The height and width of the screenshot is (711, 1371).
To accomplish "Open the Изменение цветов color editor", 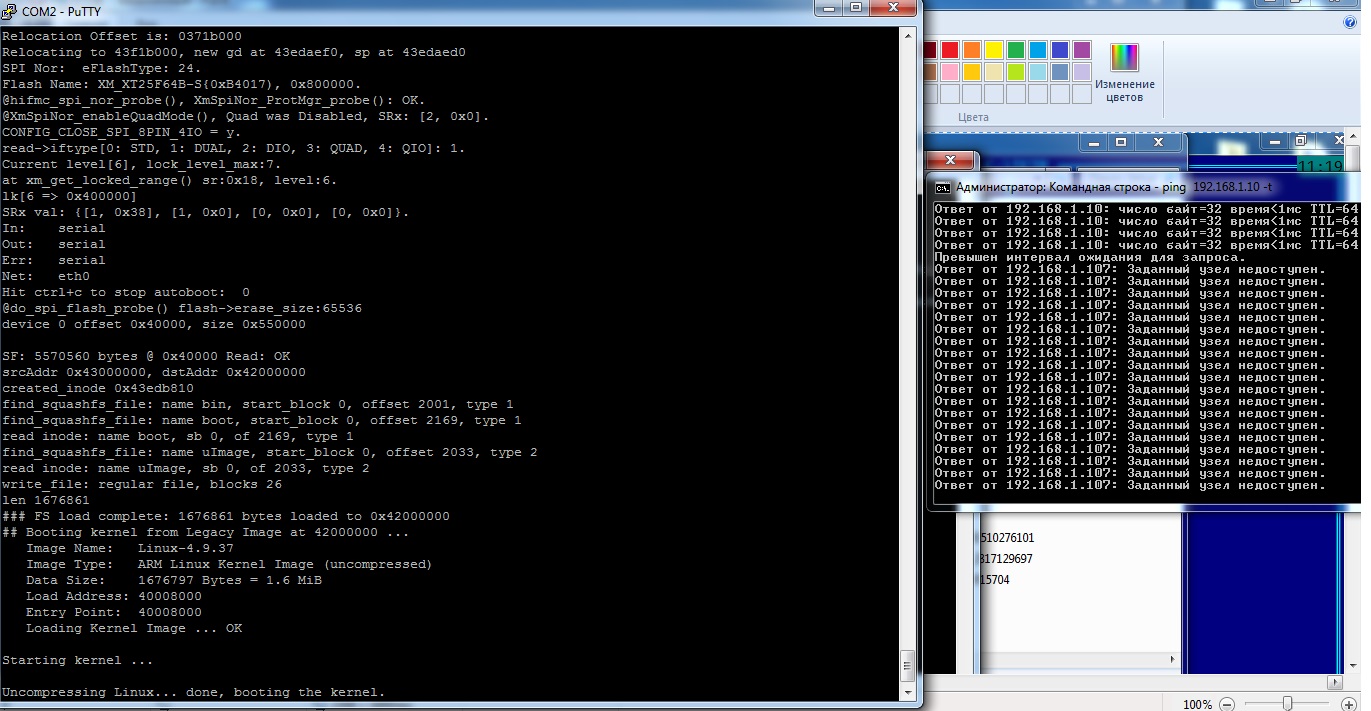I will click(1124, 73).
